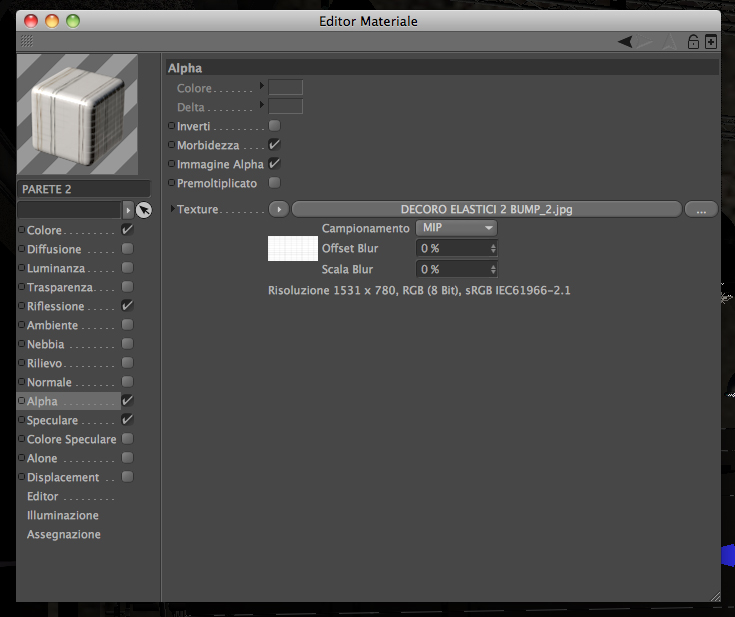Click the white texture preview thumbnail
735x617 pixels.
point(293,248)
